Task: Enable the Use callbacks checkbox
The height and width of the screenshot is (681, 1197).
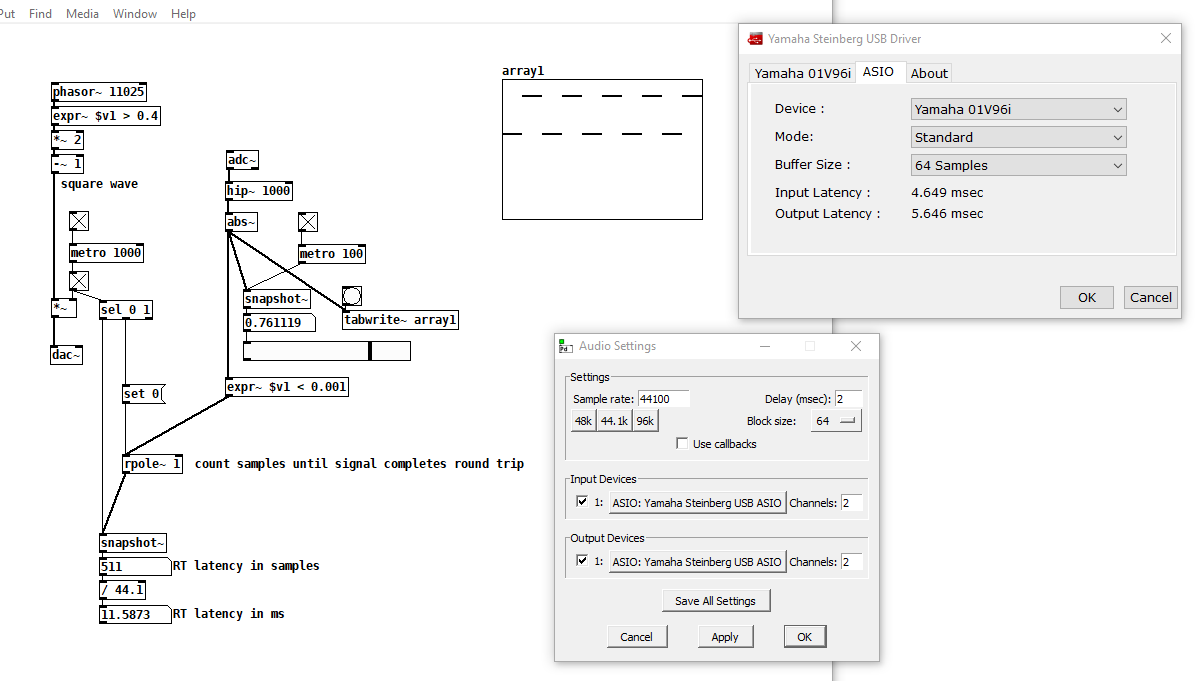Action: tap(682, 444)
